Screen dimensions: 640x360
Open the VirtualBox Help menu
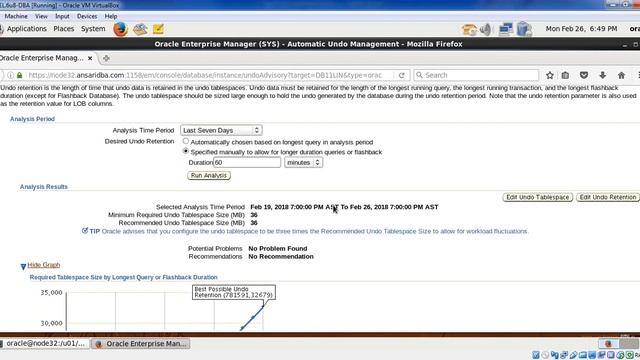pyautogui.click(x=111, y=16)
